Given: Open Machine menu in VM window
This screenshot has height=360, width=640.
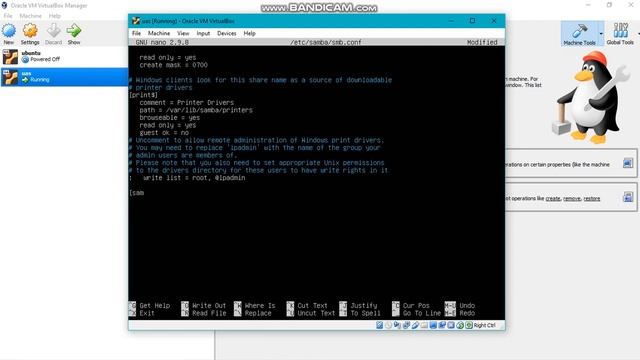Looking at the screenshot, I should pyautogui.click(x=159, y=33).
